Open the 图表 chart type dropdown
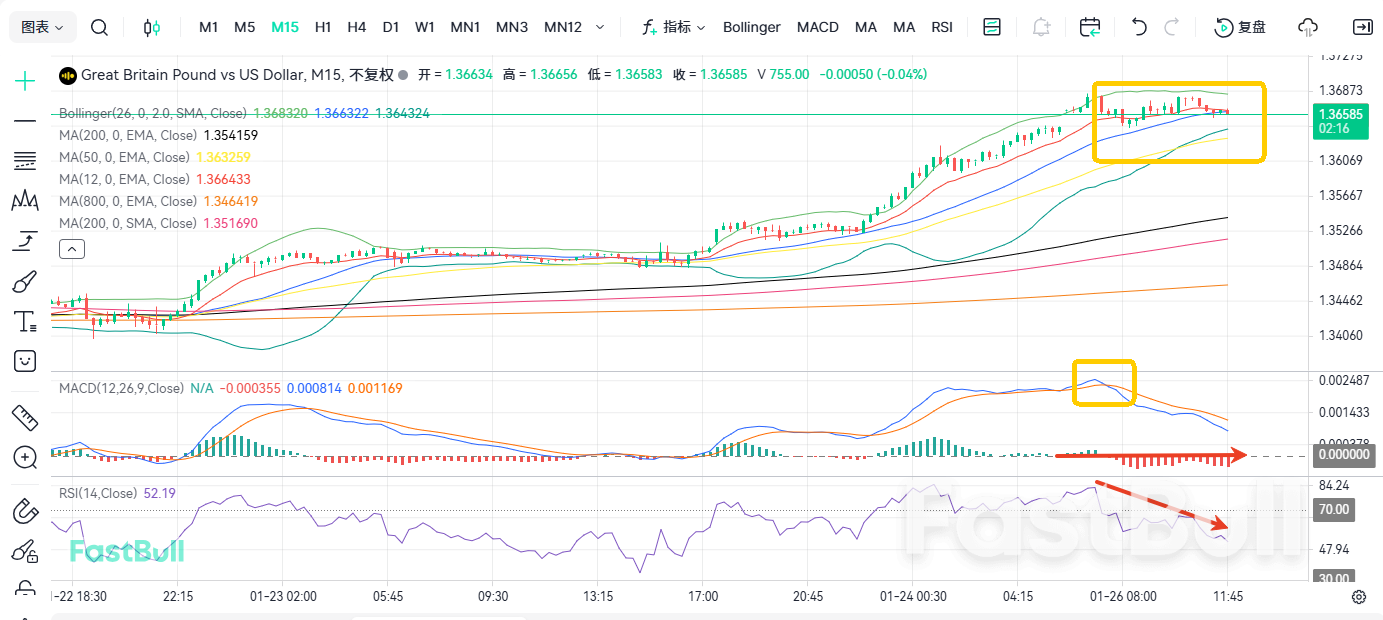 coord(41,27)
